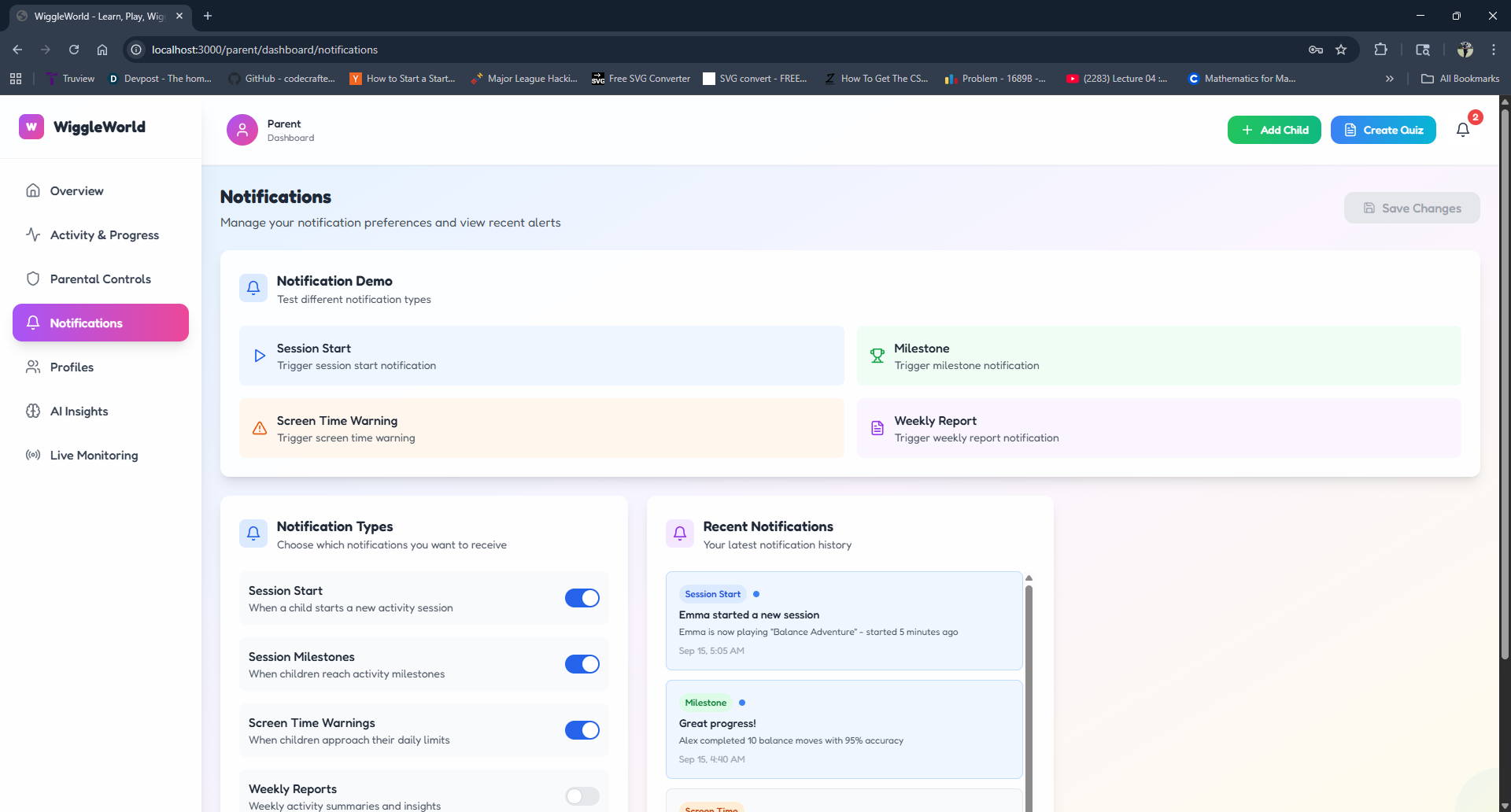The width and height of the screenshot is (1511, 812).
Task: Open the Free SVG Converter bookmark
Action: point(641,79)
